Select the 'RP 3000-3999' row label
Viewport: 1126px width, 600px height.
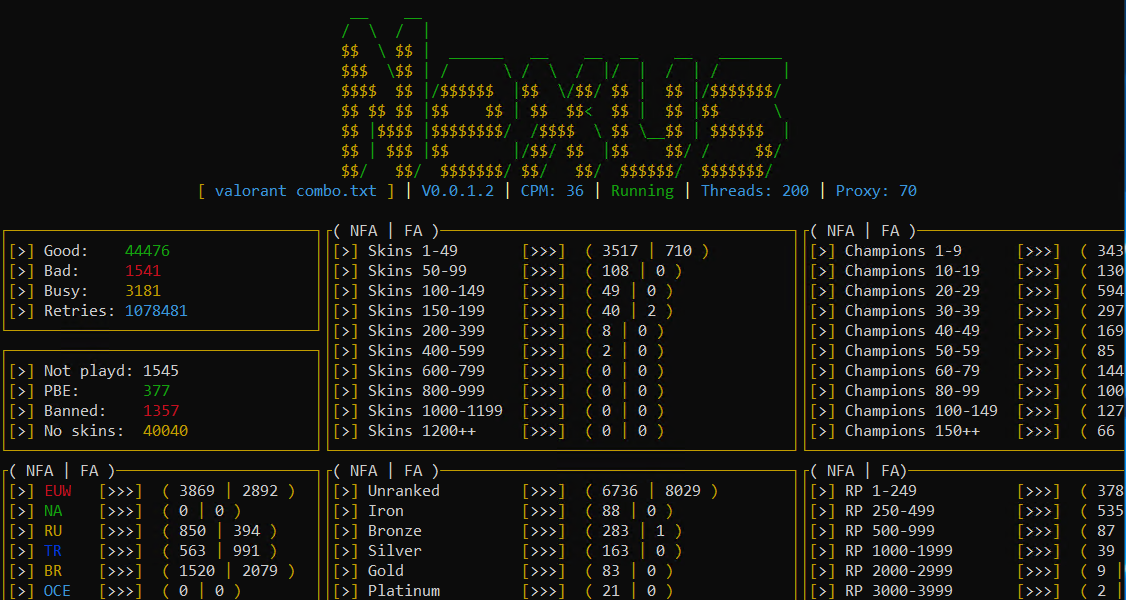tap(899, 591)
